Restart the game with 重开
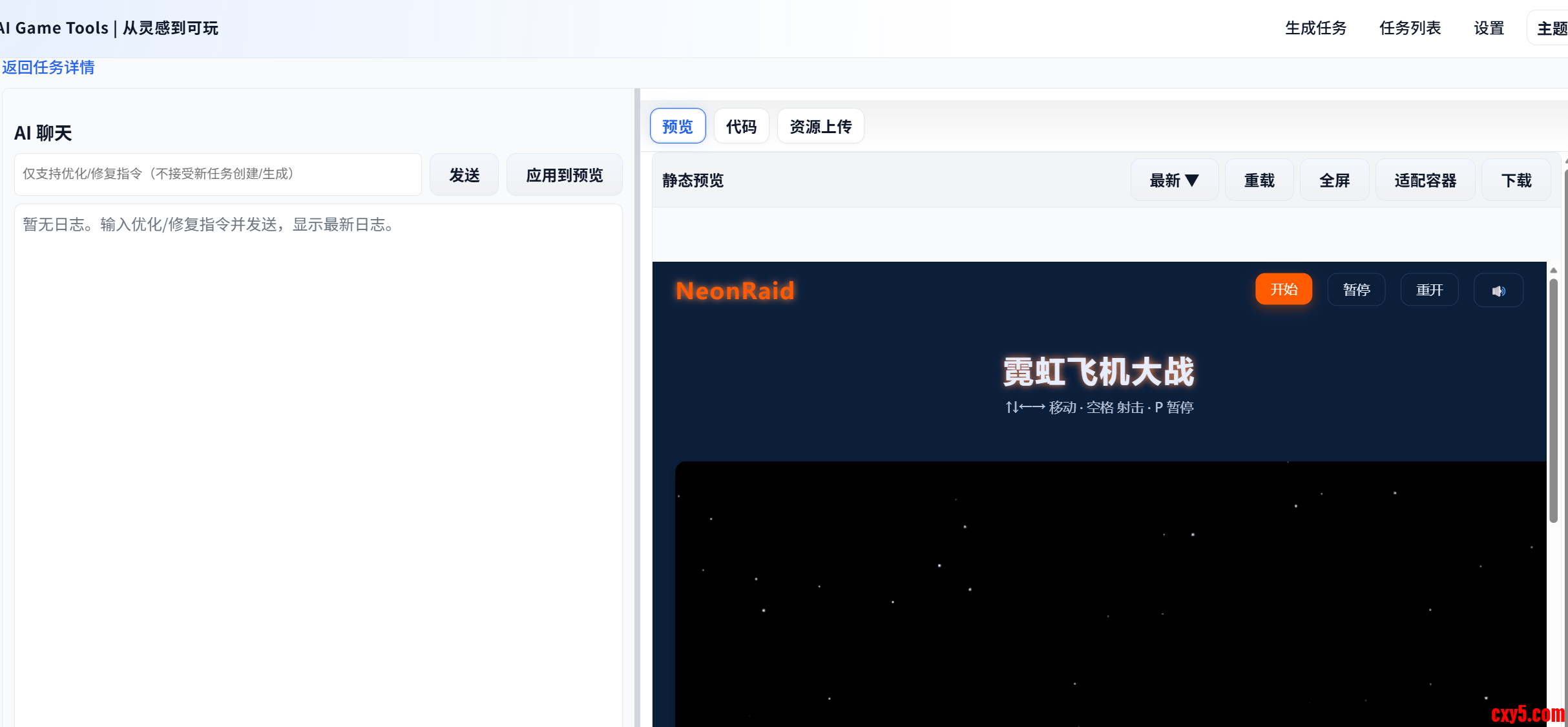This screenshot has height=727, width=1568. [1429, 290]
